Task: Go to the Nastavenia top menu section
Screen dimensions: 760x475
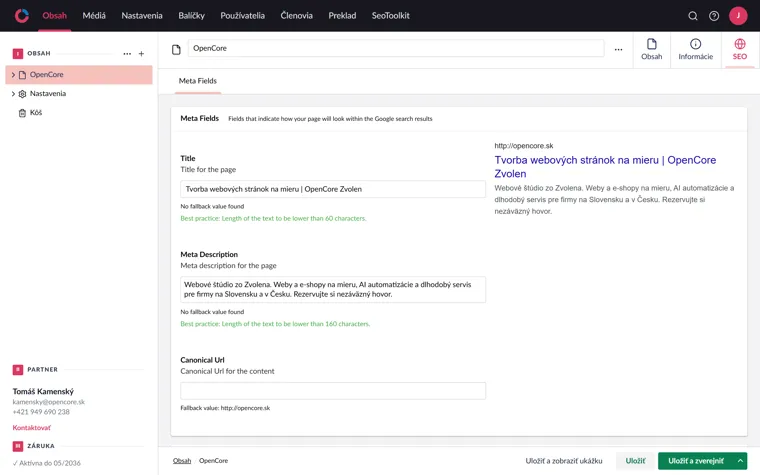Action: pos(142,16)
